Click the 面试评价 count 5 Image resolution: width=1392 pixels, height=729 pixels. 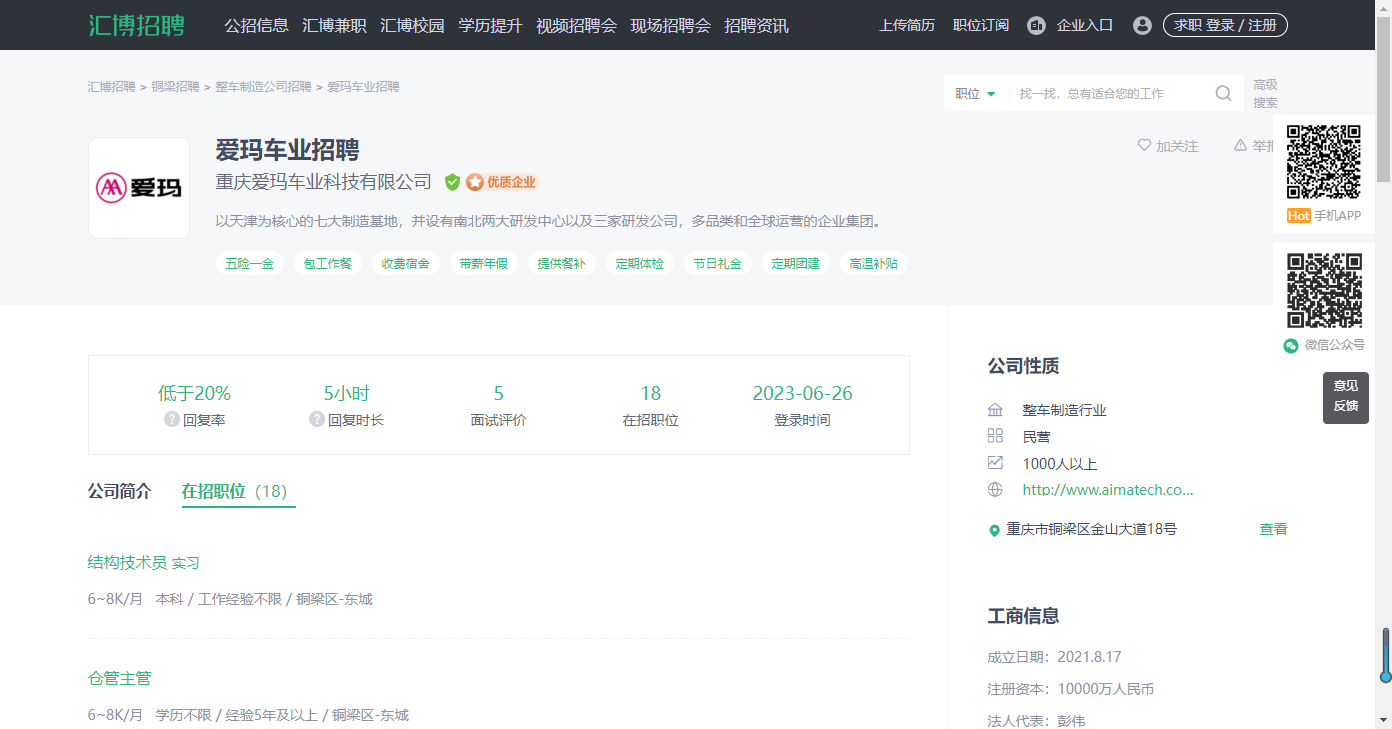click(x=499, y=393)
